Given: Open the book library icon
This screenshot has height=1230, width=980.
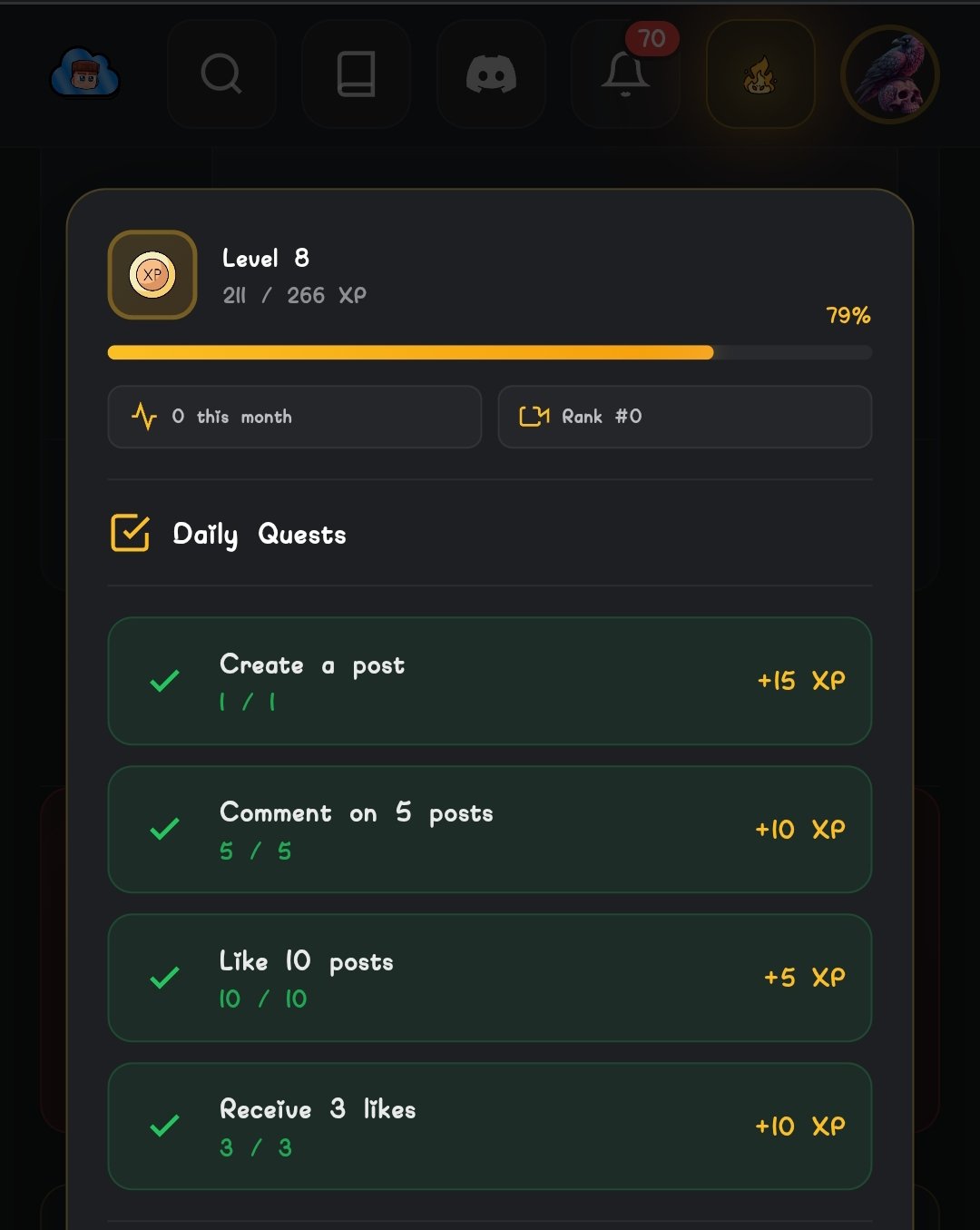Looking at the screenshot, I should click(x=356, y=74).
